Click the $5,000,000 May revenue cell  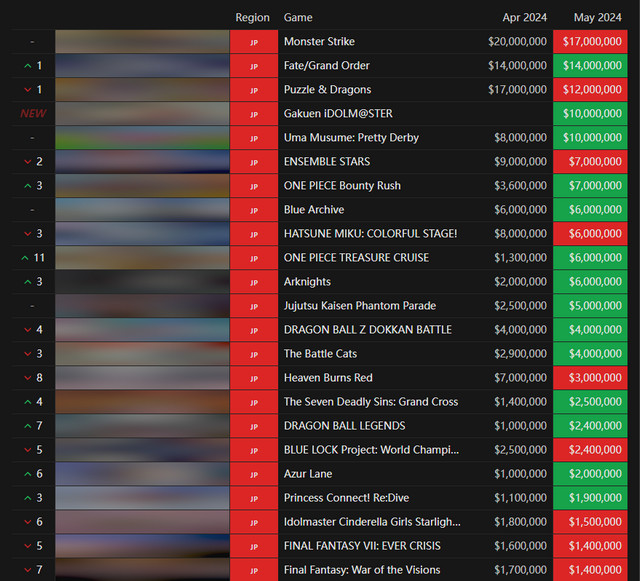[x=590, y=306]
